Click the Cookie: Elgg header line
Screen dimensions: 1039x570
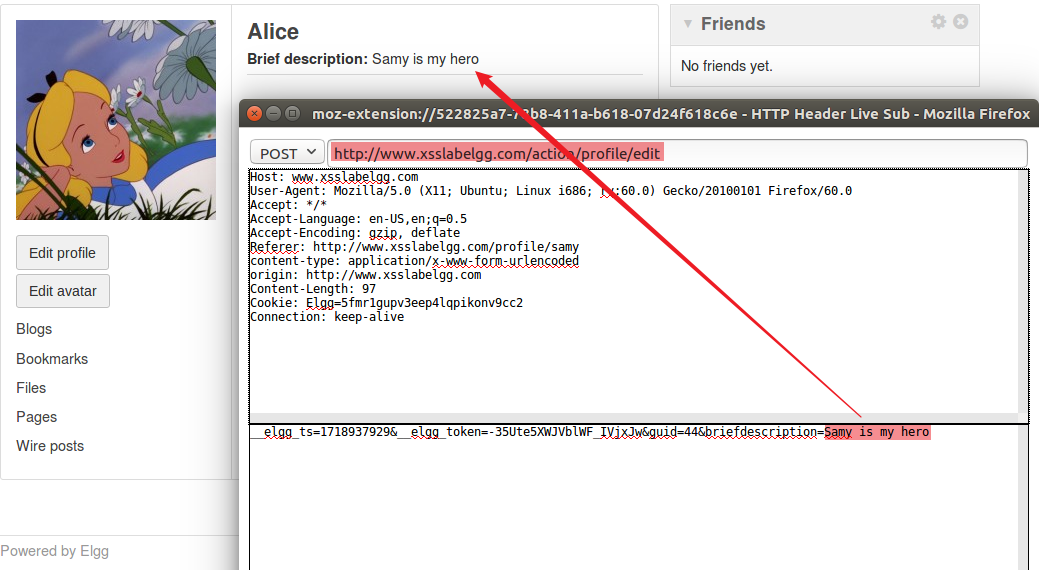[x=386, y=302]
